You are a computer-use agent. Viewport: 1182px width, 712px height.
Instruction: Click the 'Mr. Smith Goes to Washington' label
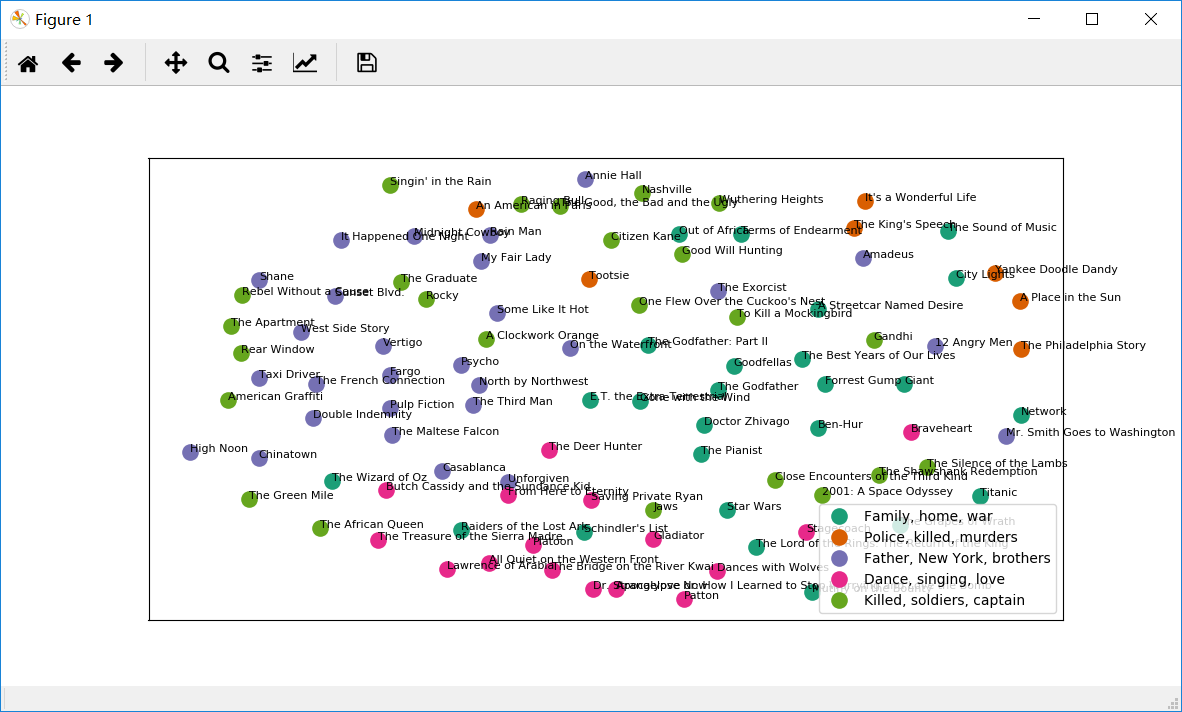coord(1090,432)
